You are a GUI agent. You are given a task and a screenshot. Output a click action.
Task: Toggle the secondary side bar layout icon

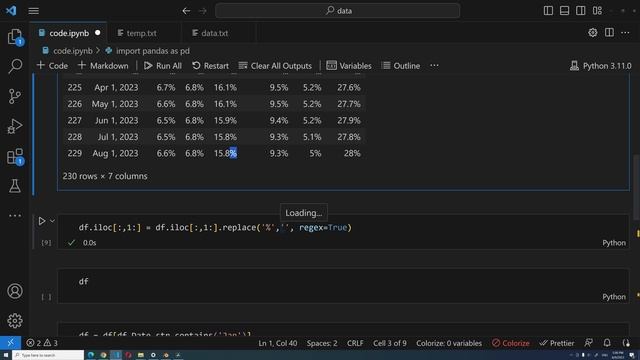pyautogui.click(x=581, y=11)
